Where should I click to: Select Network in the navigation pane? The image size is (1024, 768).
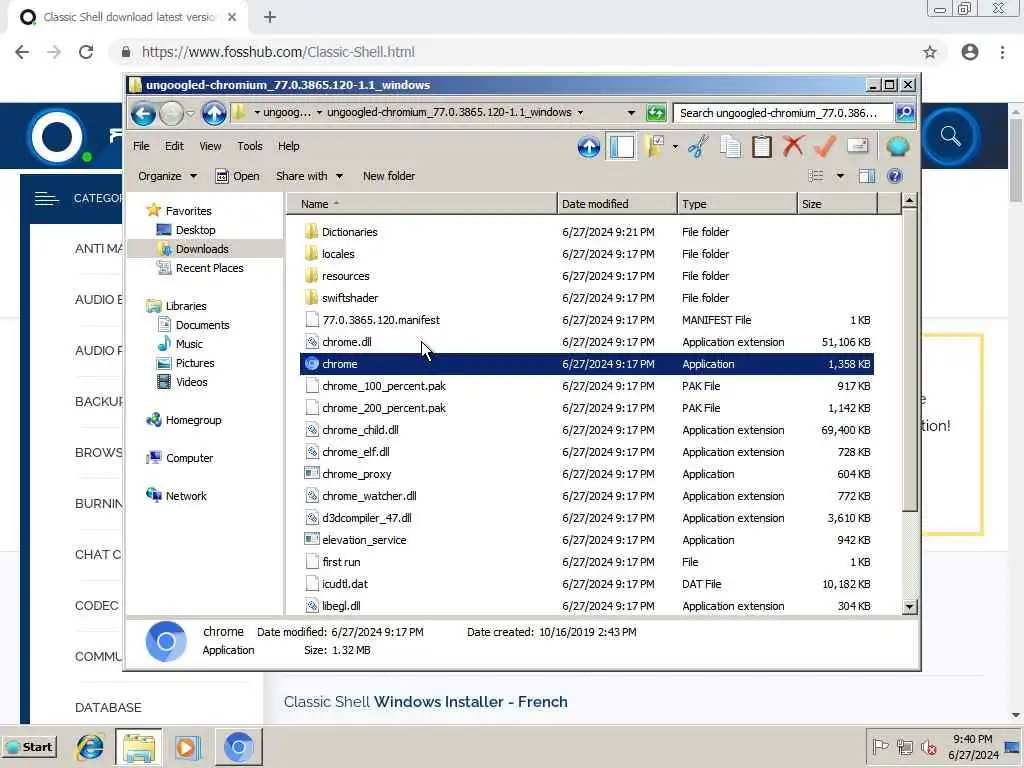[x=185, y=496]
